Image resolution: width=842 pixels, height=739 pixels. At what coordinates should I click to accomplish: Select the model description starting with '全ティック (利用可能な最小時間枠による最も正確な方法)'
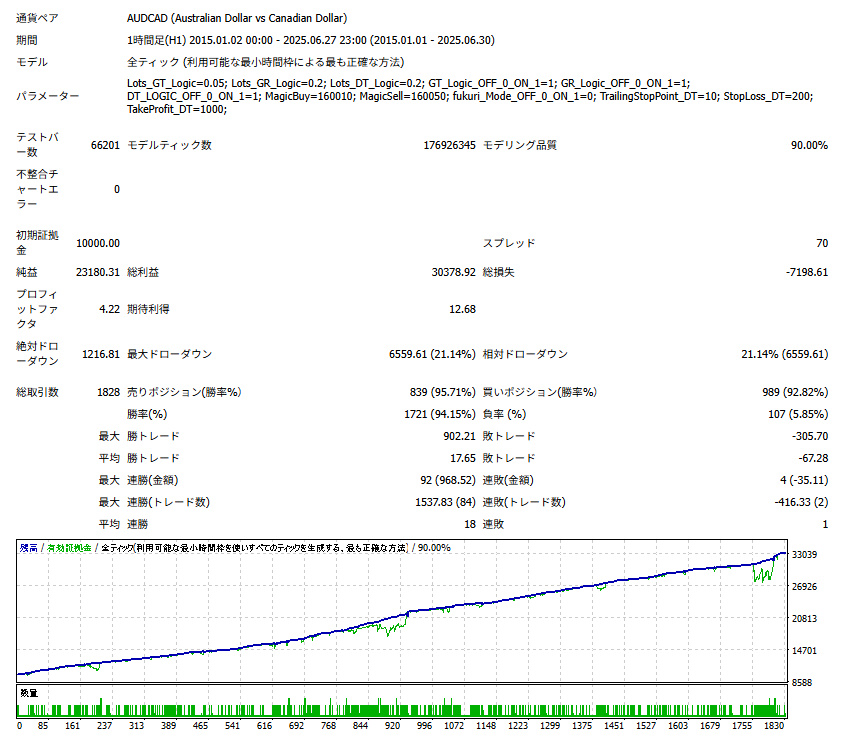coord(265,62)
